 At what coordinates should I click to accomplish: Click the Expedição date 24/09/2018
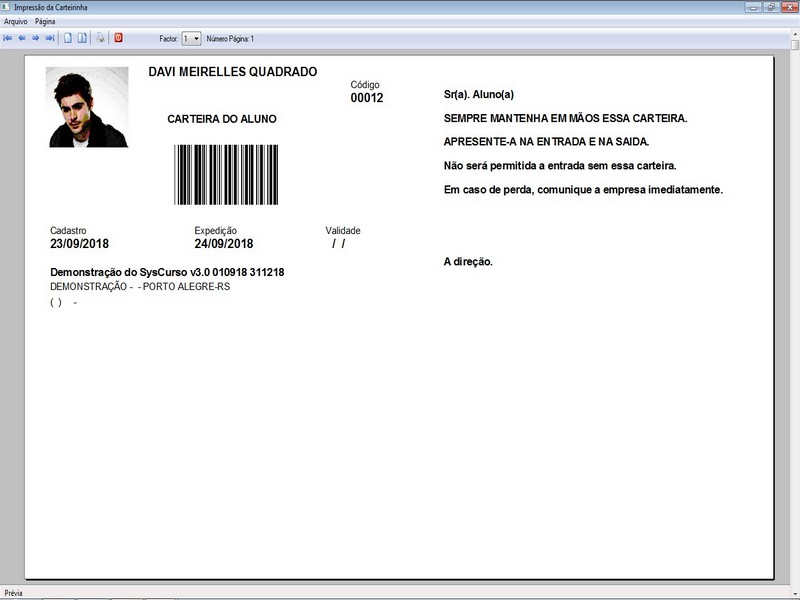223,244
